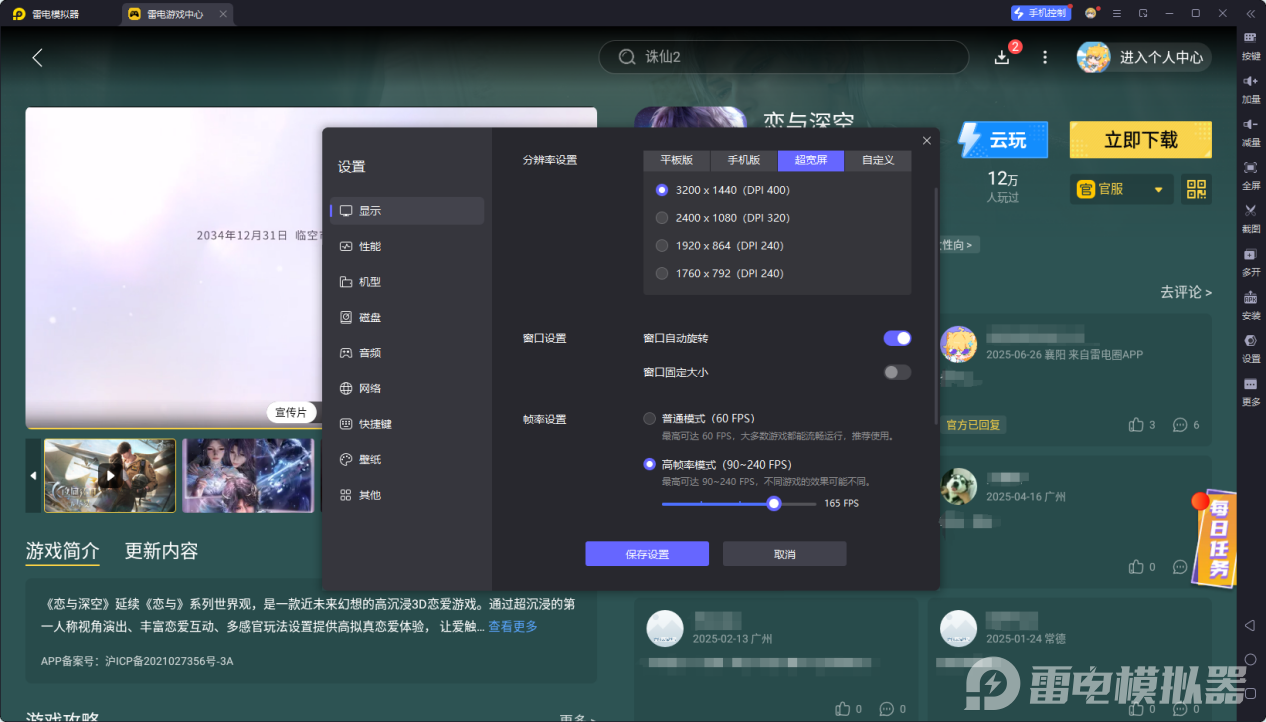Expand the three-dot menu beside download icon

pyautogui.click(x=1044, y=57)
